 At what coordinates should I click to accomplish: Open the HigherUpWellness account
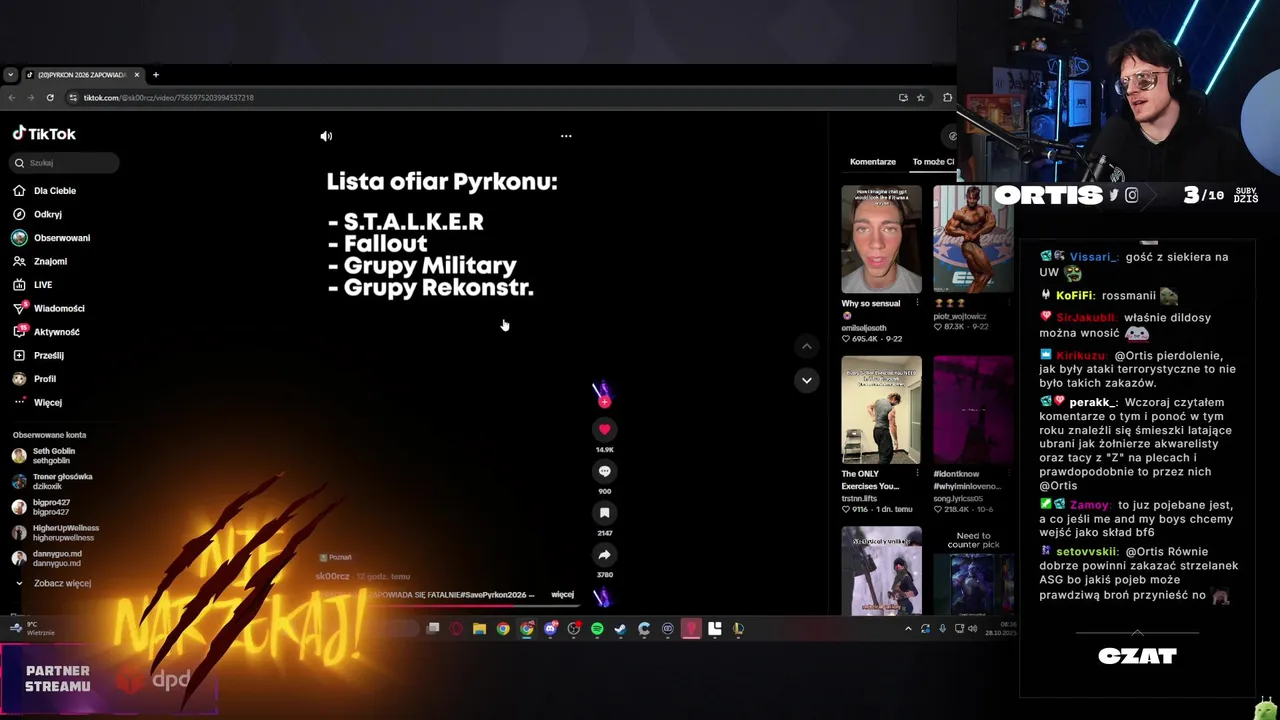point(56,533)
